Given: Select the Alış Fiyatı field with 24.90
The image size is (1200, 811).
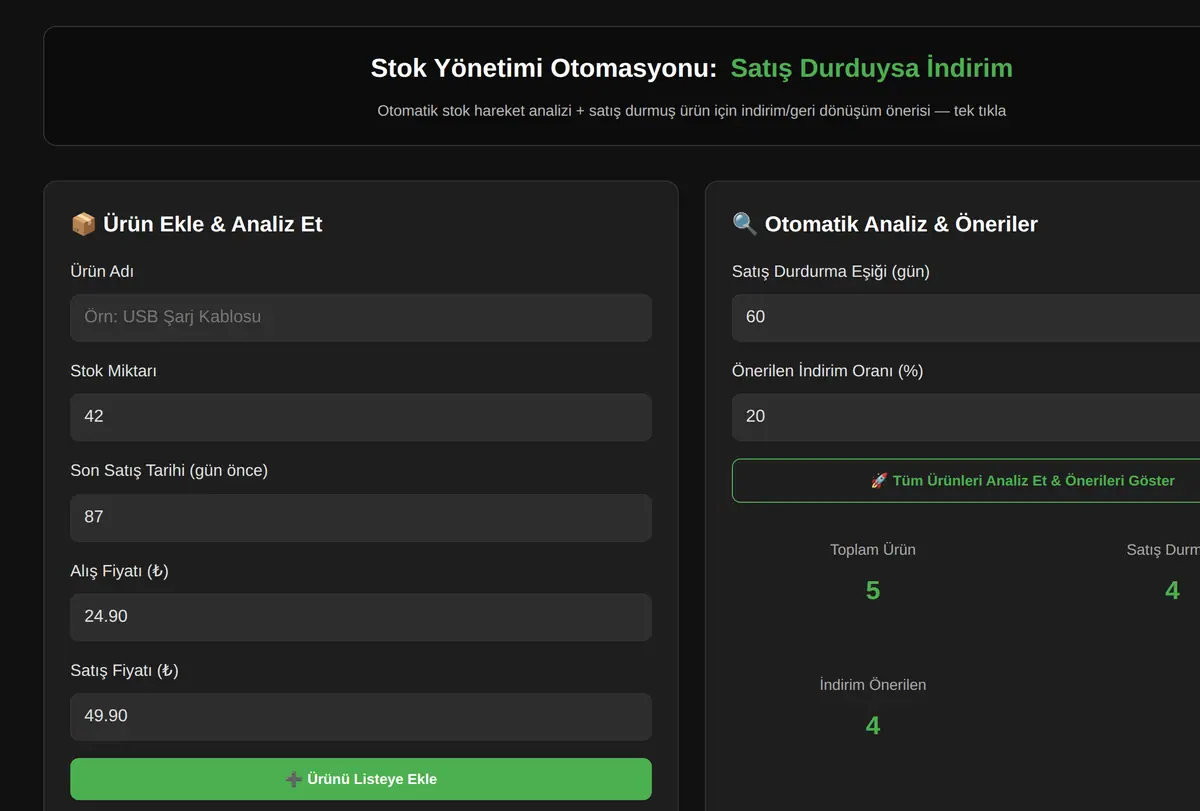Looking at the screenshot, I should coord(361,617).
